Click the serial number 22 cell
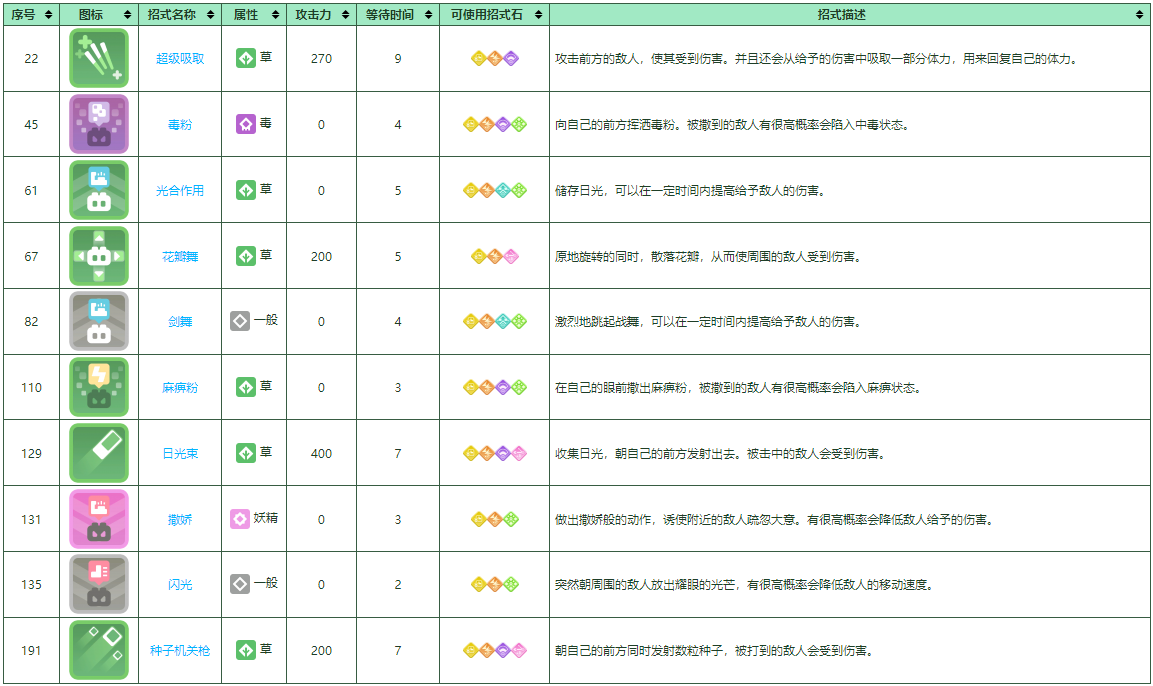 [31, 59]
